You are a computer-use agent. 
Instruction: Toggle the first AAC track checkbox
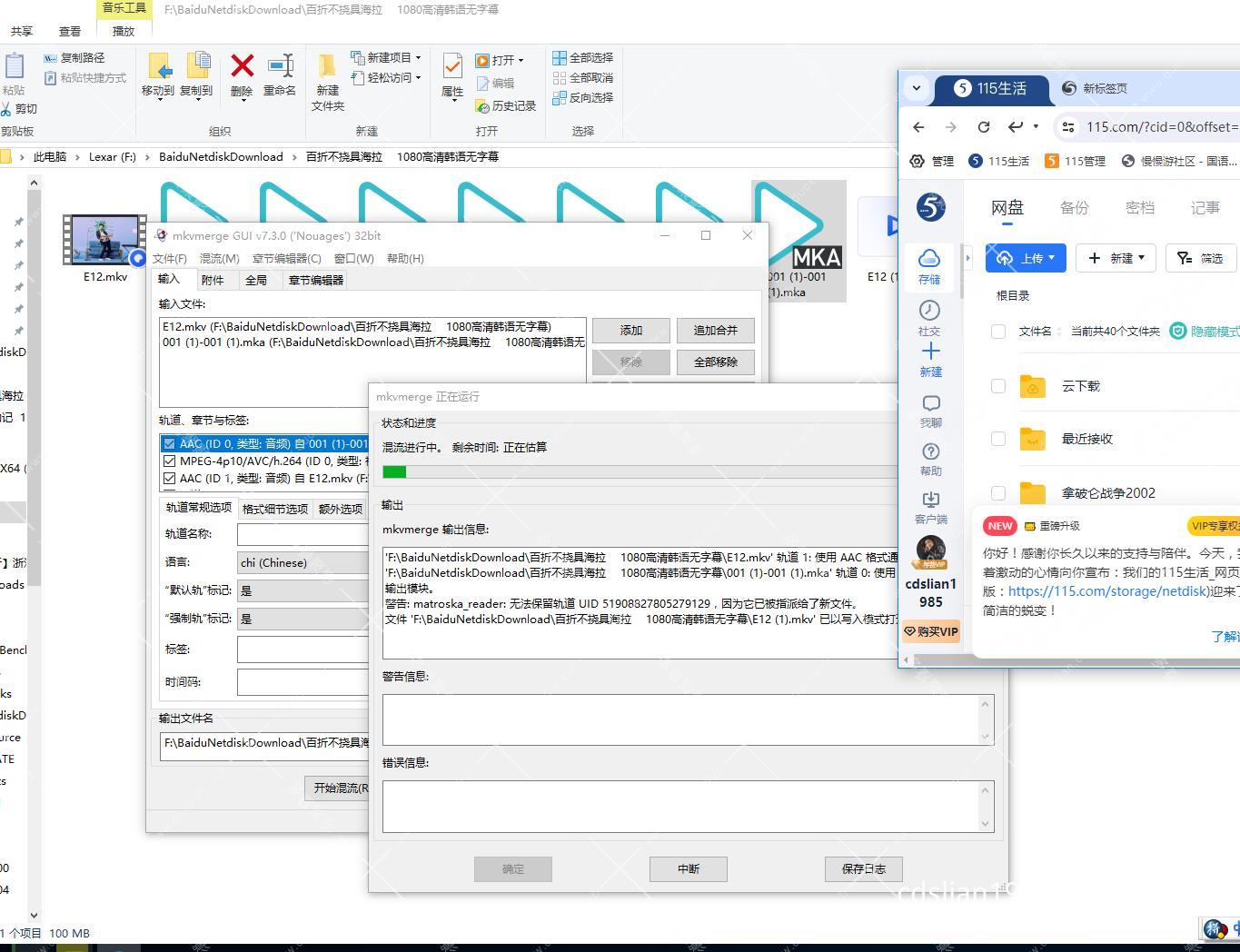point(170,444)
